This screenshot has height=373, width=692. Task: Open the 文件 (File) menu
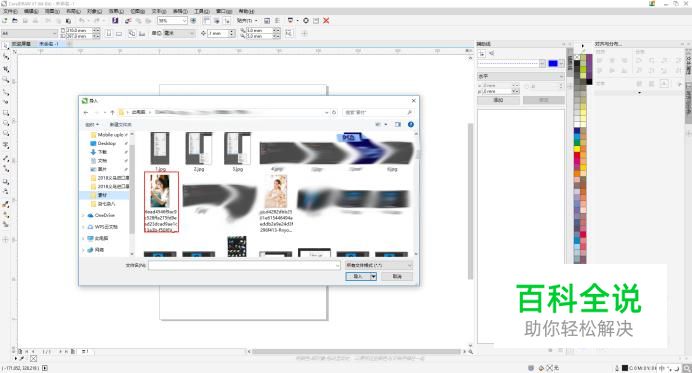10,11
